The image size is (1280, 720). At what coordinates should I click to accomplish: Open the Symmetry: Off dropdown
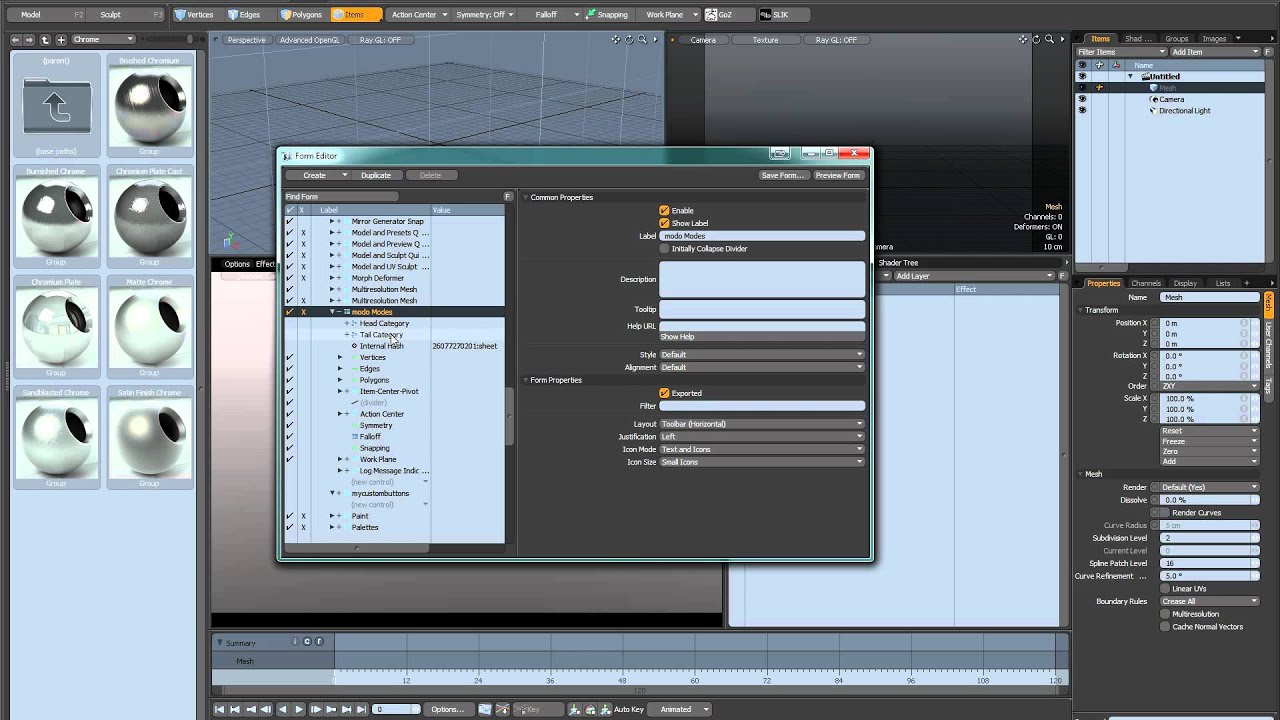485,14
